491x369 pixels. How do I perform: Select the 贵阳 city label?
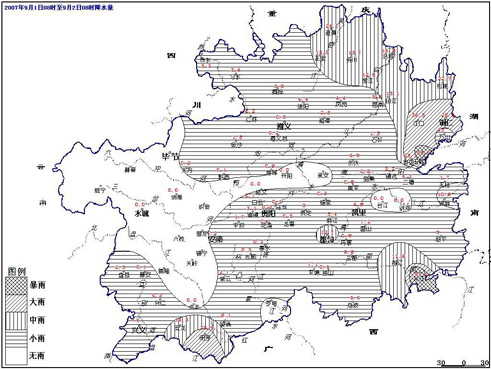point(268,214)
